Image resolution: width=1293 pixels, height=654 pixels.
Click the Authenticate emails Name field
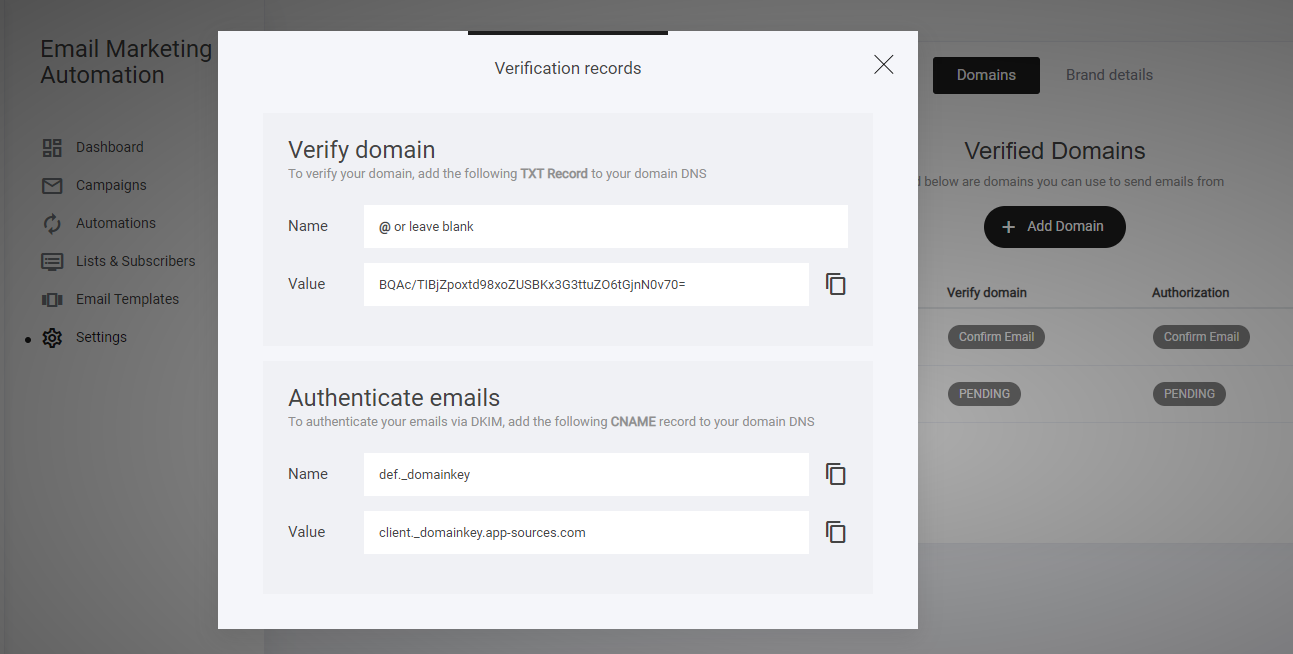click(x=586, y=475)
